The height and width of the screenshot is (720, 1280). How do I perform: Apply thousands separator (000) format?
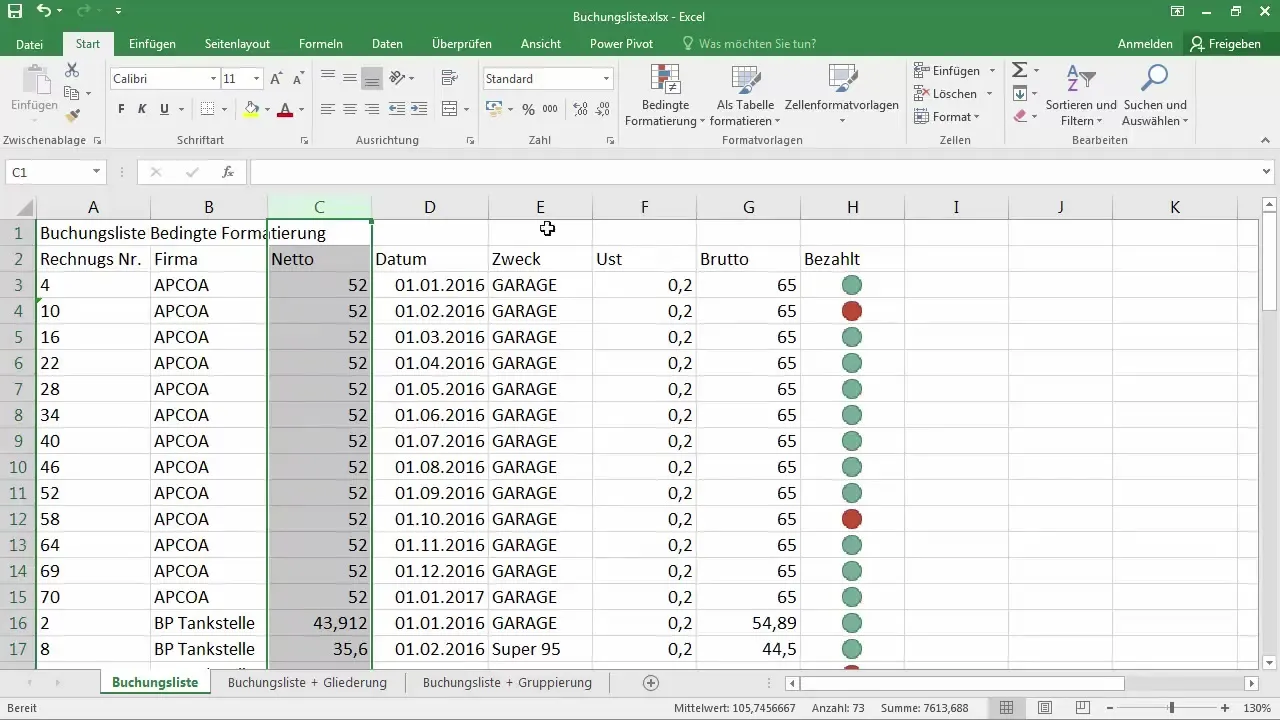pos(551,109)
